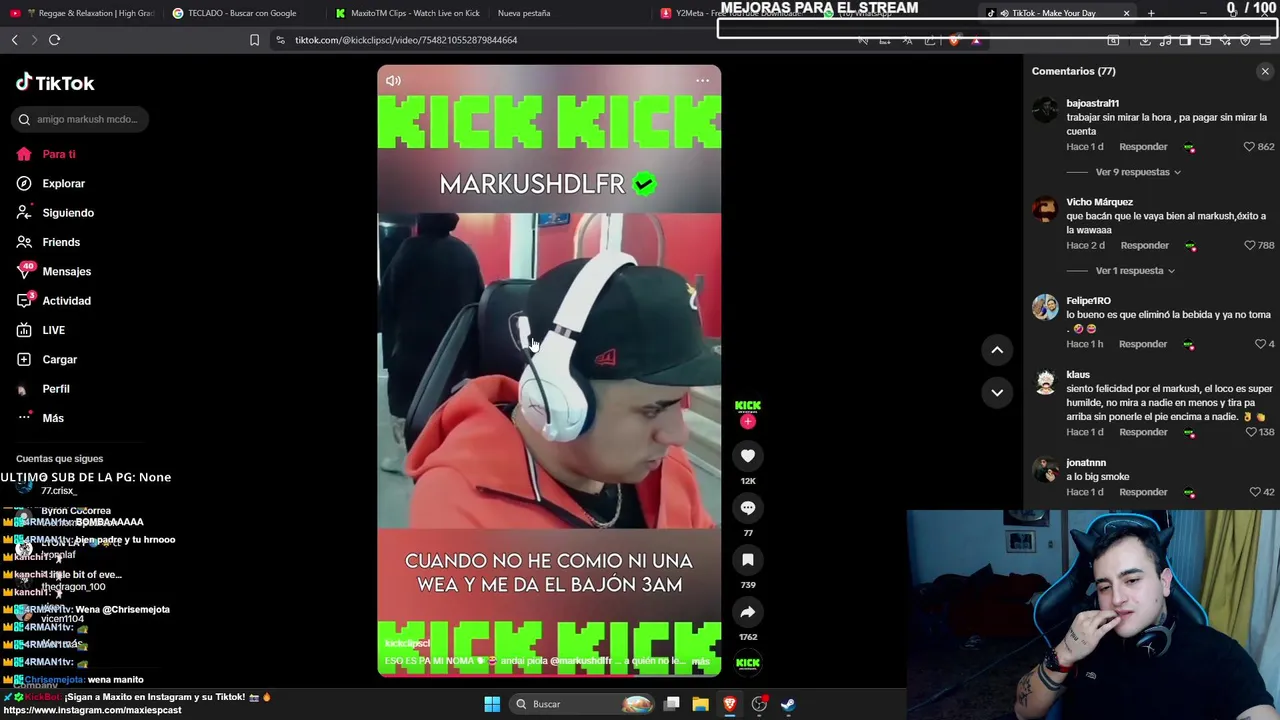Open jonatnnn's profile name
Viewport: 1280px width, 720px height.
(x=1086, y=463)
